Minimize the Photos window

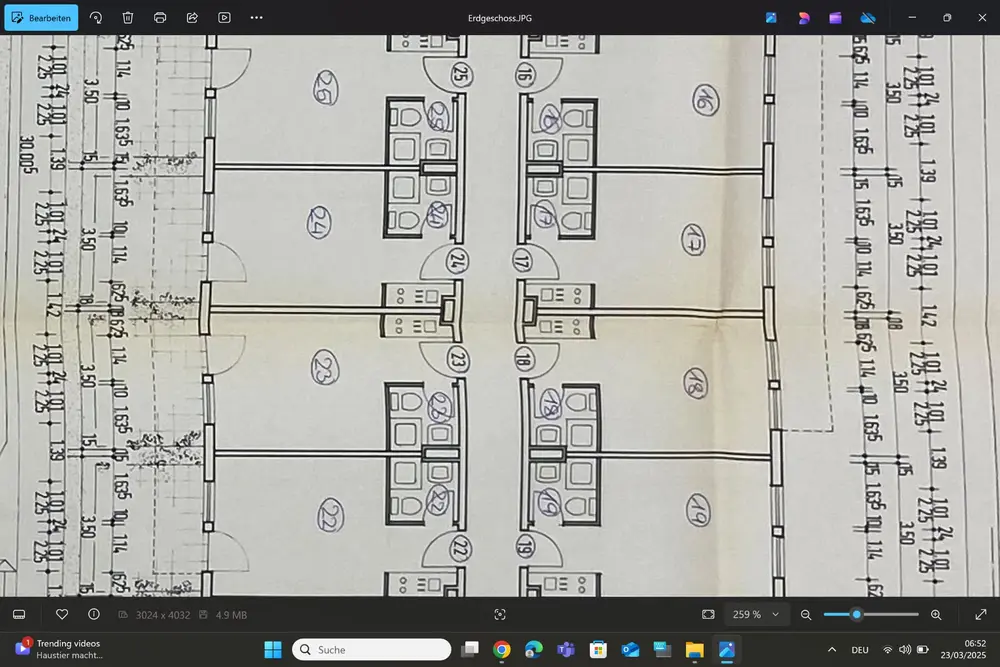(912, 18)
